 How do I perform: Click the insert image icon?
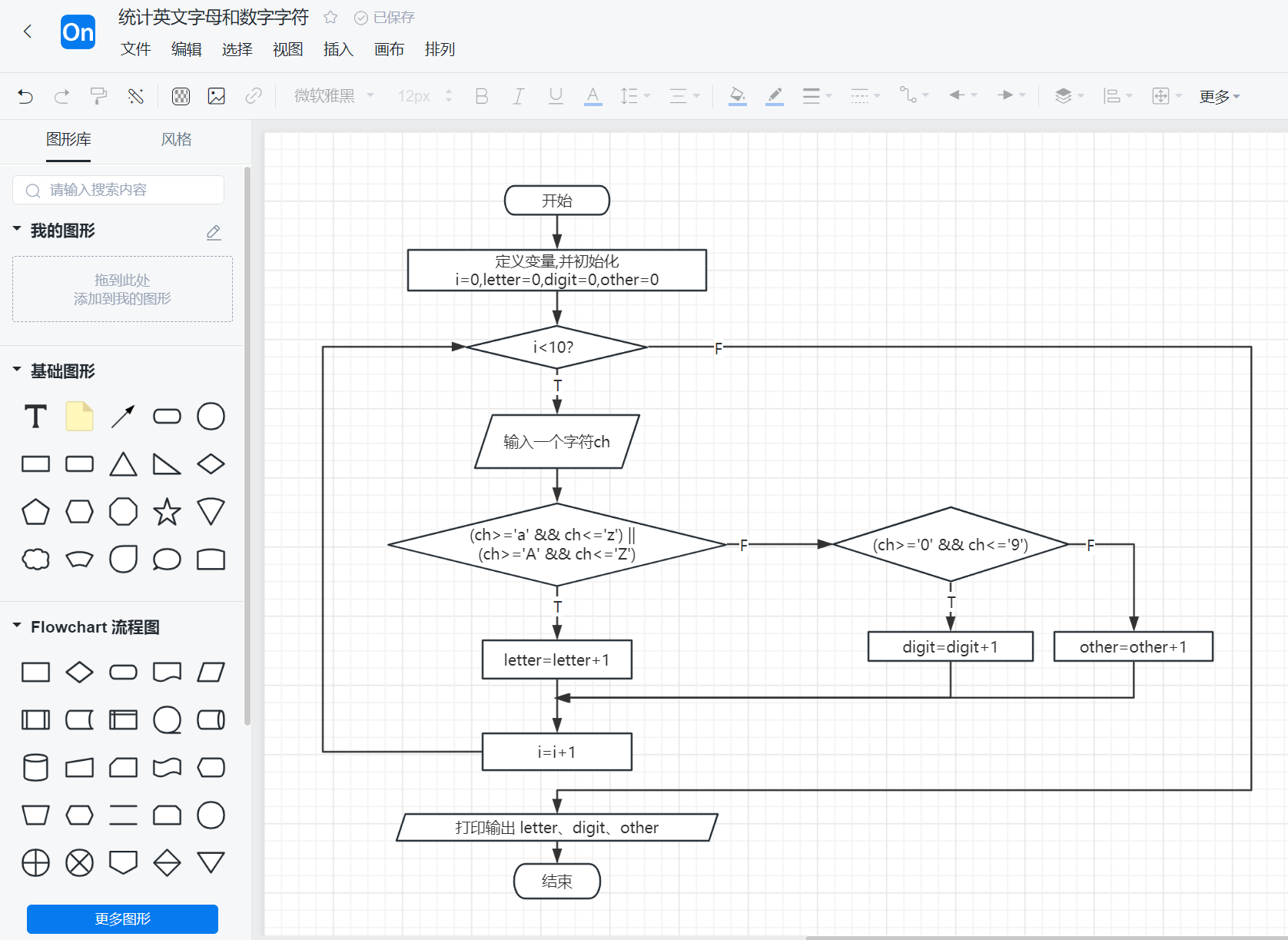coord(217,96)
